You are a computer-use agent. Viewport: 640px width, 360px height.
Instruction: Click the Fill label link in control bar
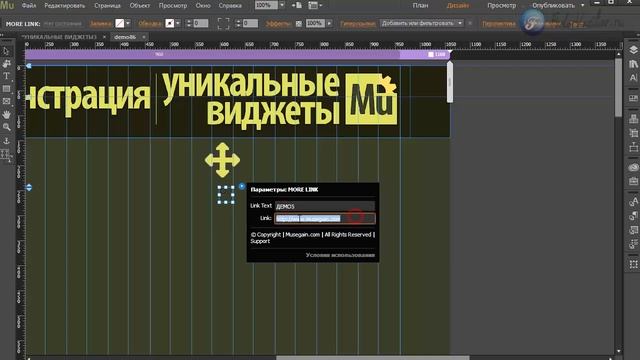(100, 24)
